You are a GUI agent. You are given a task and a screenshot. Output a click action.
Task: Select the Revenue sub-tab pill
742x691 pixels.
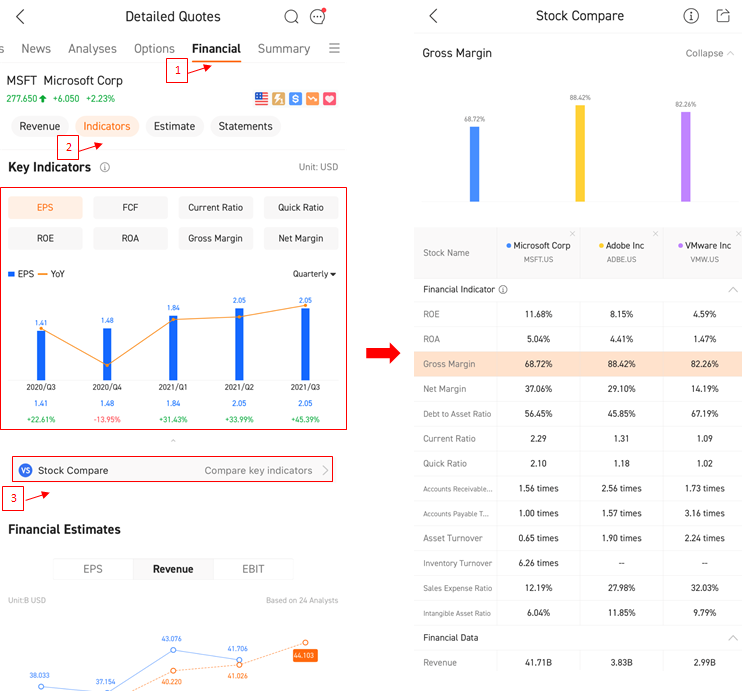40,126
